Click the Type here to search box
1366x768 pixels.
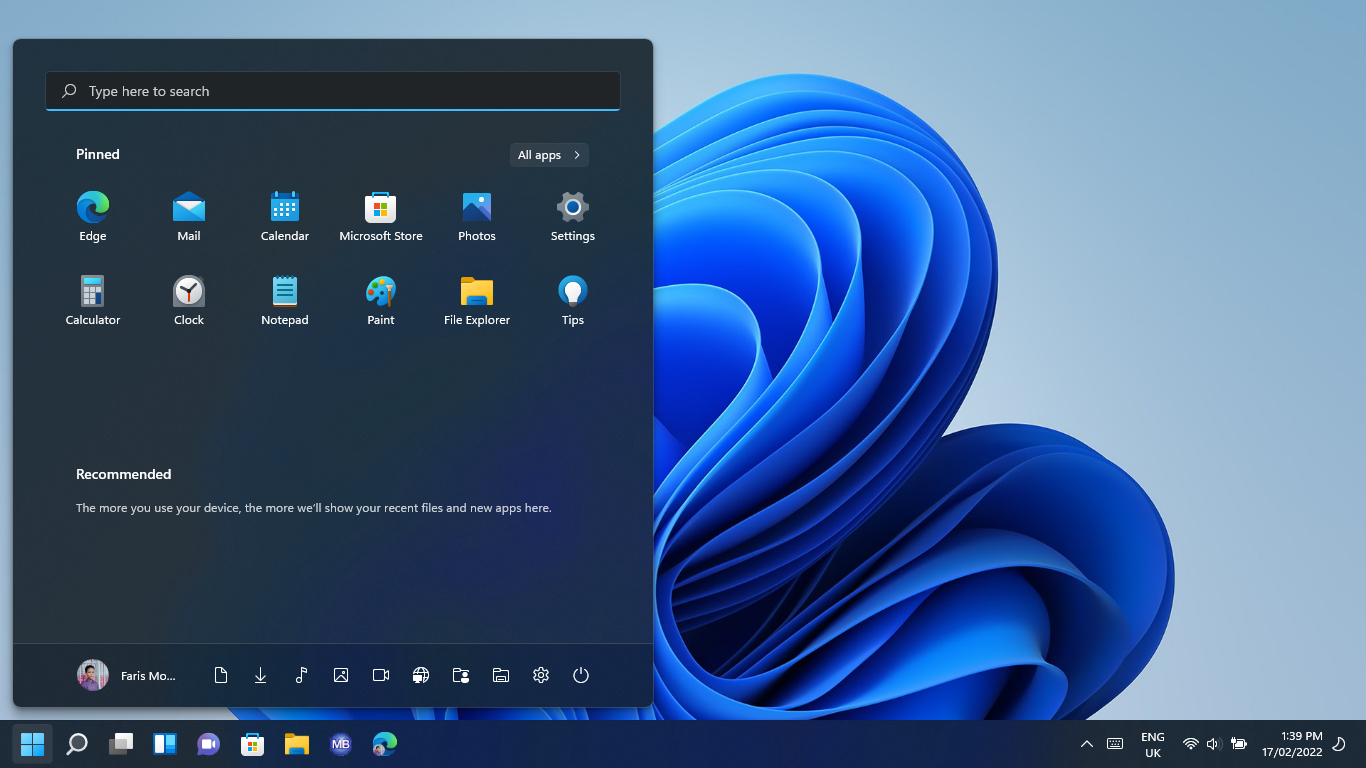333,91
